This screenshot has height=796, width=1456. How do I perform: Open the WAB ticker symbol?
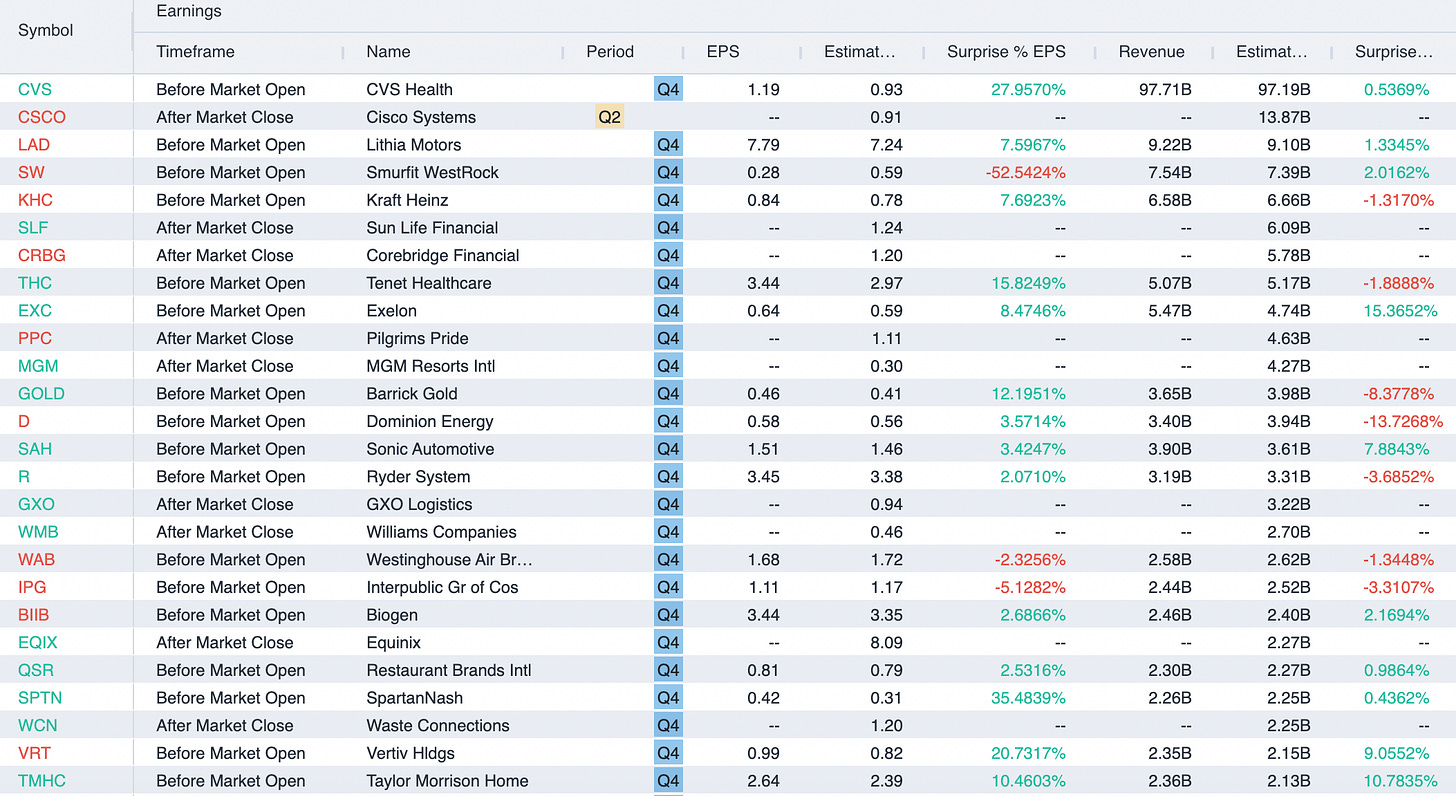pos(36,560)
